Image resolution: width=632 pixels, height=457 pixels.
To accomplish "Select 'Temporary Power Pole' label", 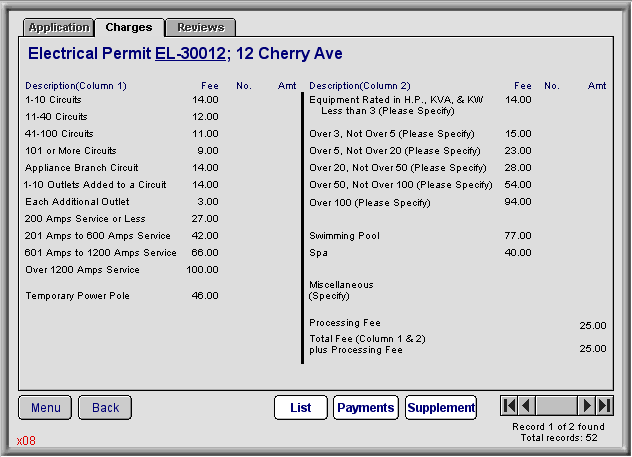I will point(78,295).
